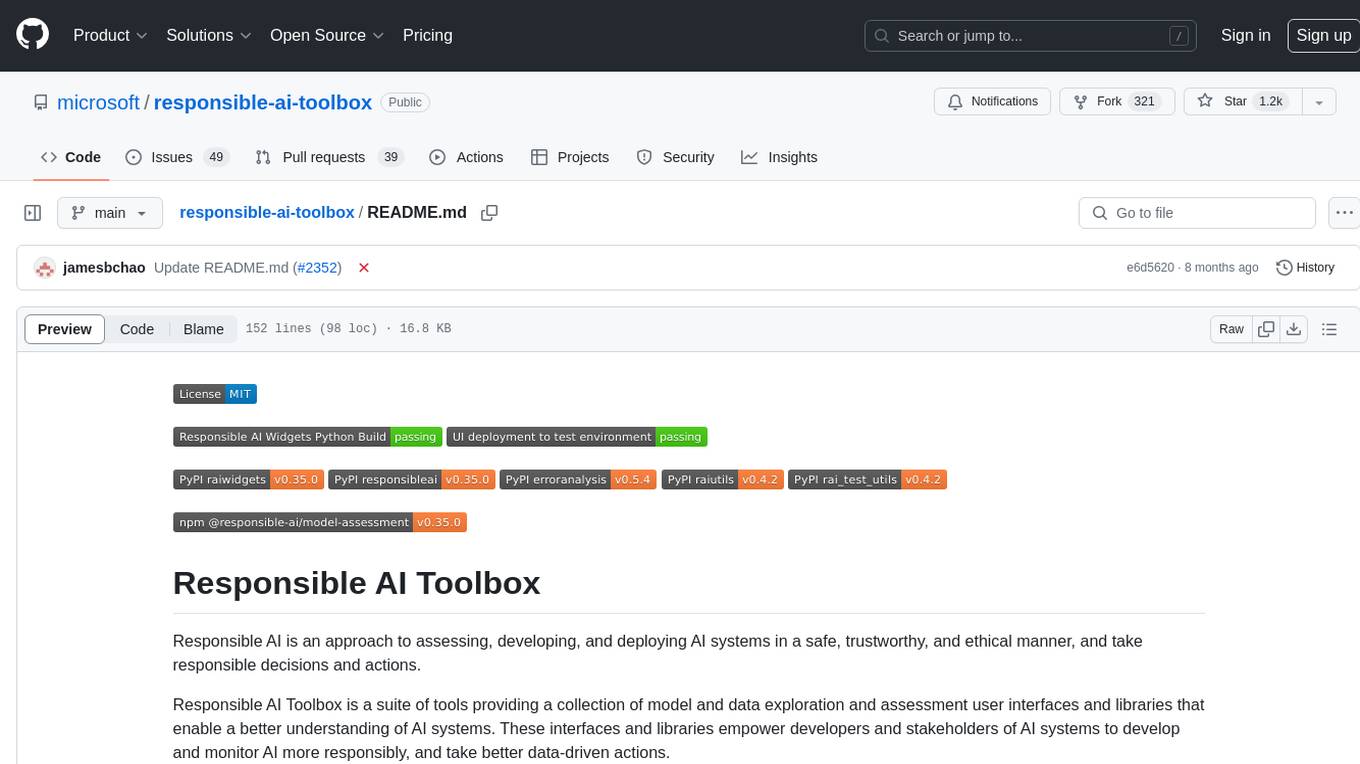The height and width of the screenshot is (764, 1360).
Task: Switch to Preview view
Action: [65, 329]
